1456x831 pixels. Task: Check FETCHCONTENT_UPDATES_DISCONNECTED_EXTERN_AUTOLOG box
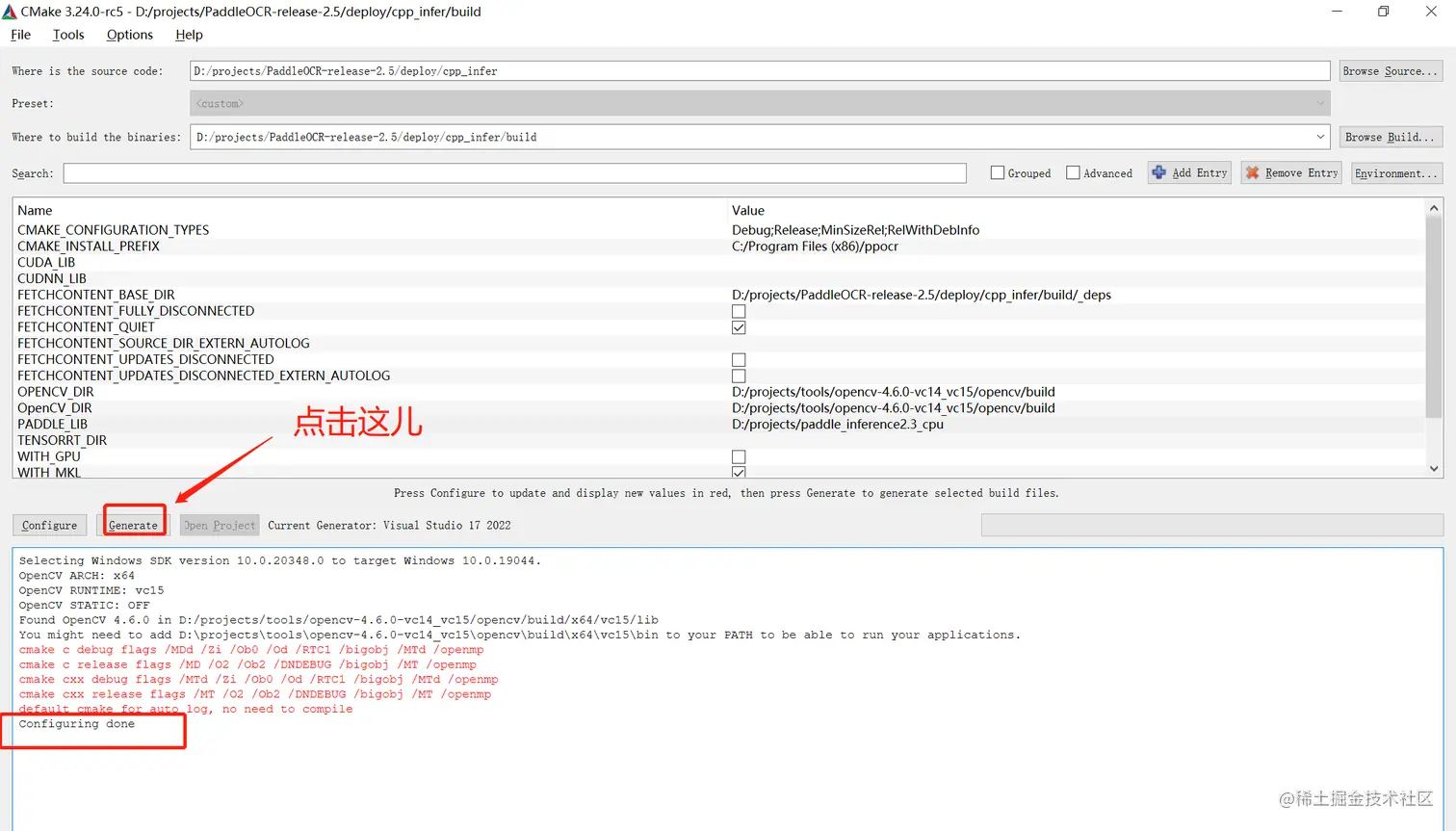(x=739, y=376)
